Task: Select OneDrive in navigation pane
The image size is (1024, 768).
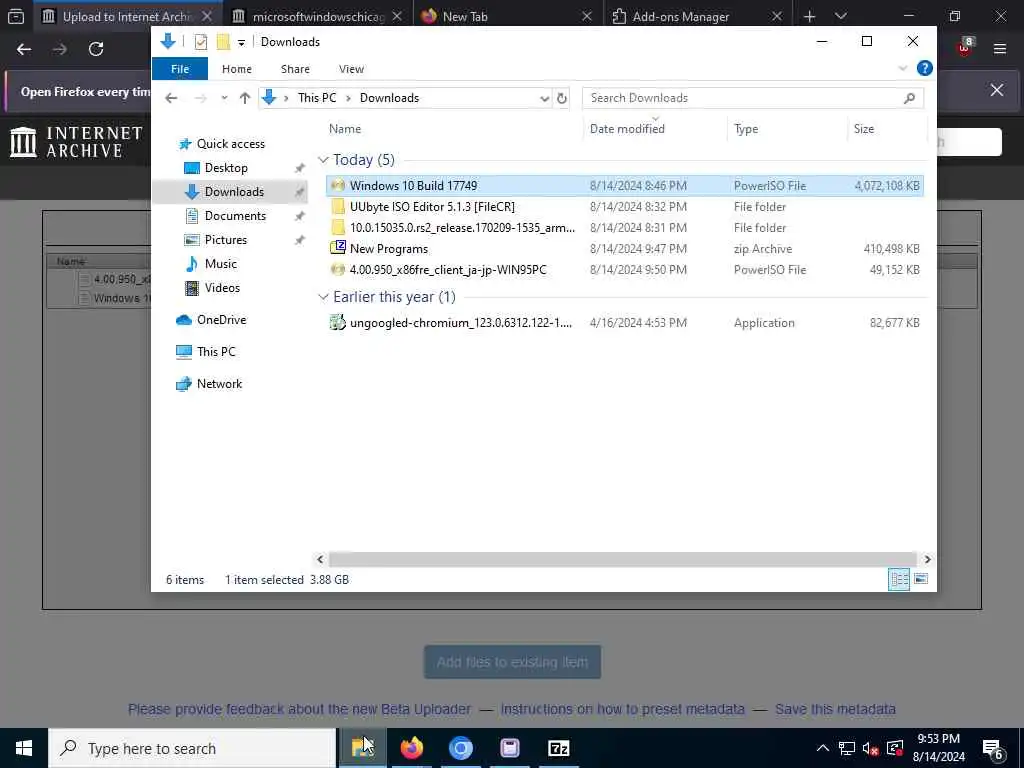Action: point(221,320)
